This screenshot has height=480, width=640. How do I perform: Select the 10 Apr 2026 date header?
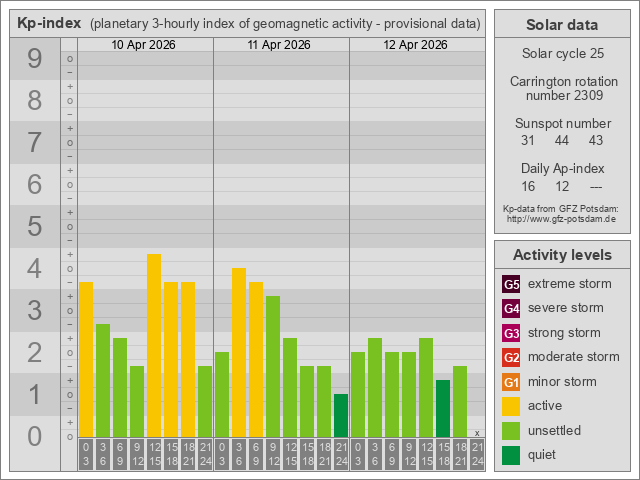click(x=145, y=45)
